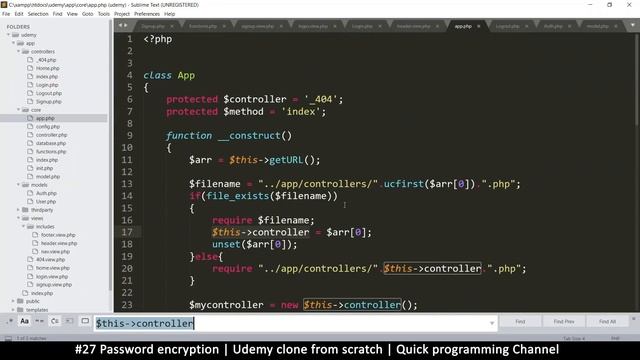Close the find panel
The width and height of the screenshot is (640, 360).
pyautogui.click(x=633, y=319)
